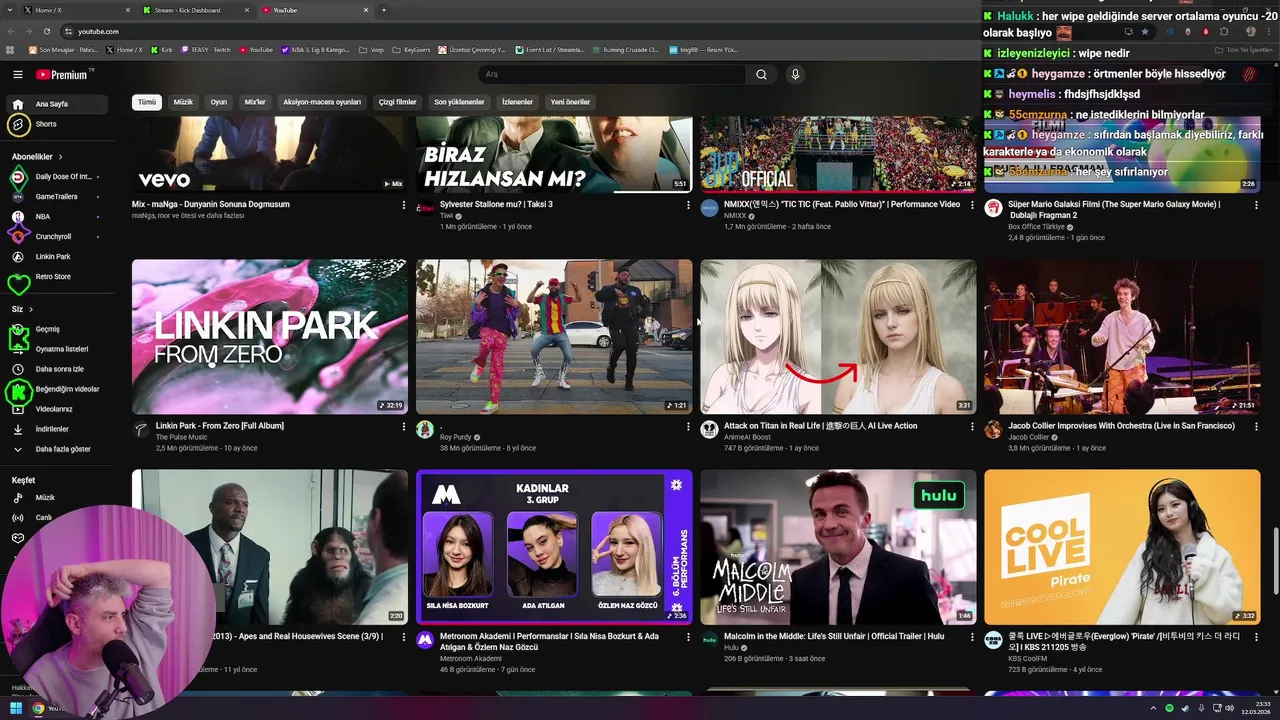Open Videolarınız in the sidebar
The image size is (1280, 720).
(58, 409)
